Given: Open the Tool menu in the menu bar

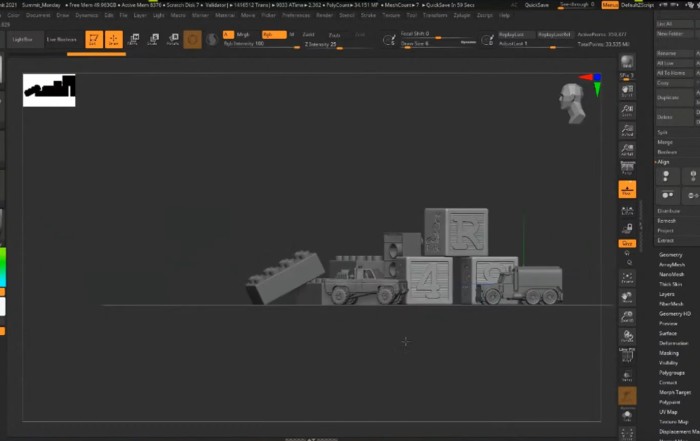Looking at the screenshot, I should 411,16.
